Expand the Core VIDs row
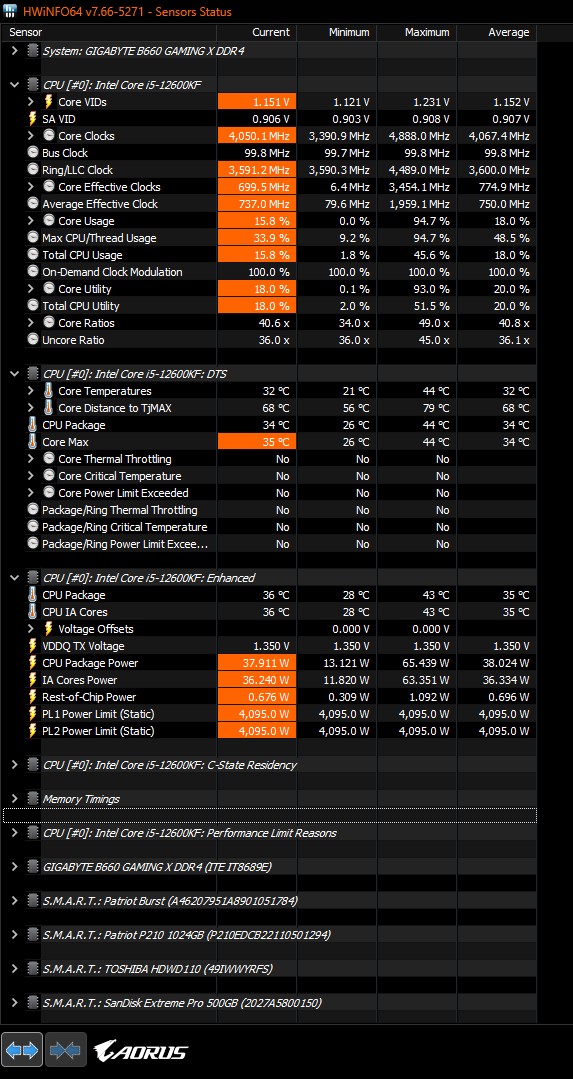The width and height of the screenshot is (573, 1079). tap(30, 102)
